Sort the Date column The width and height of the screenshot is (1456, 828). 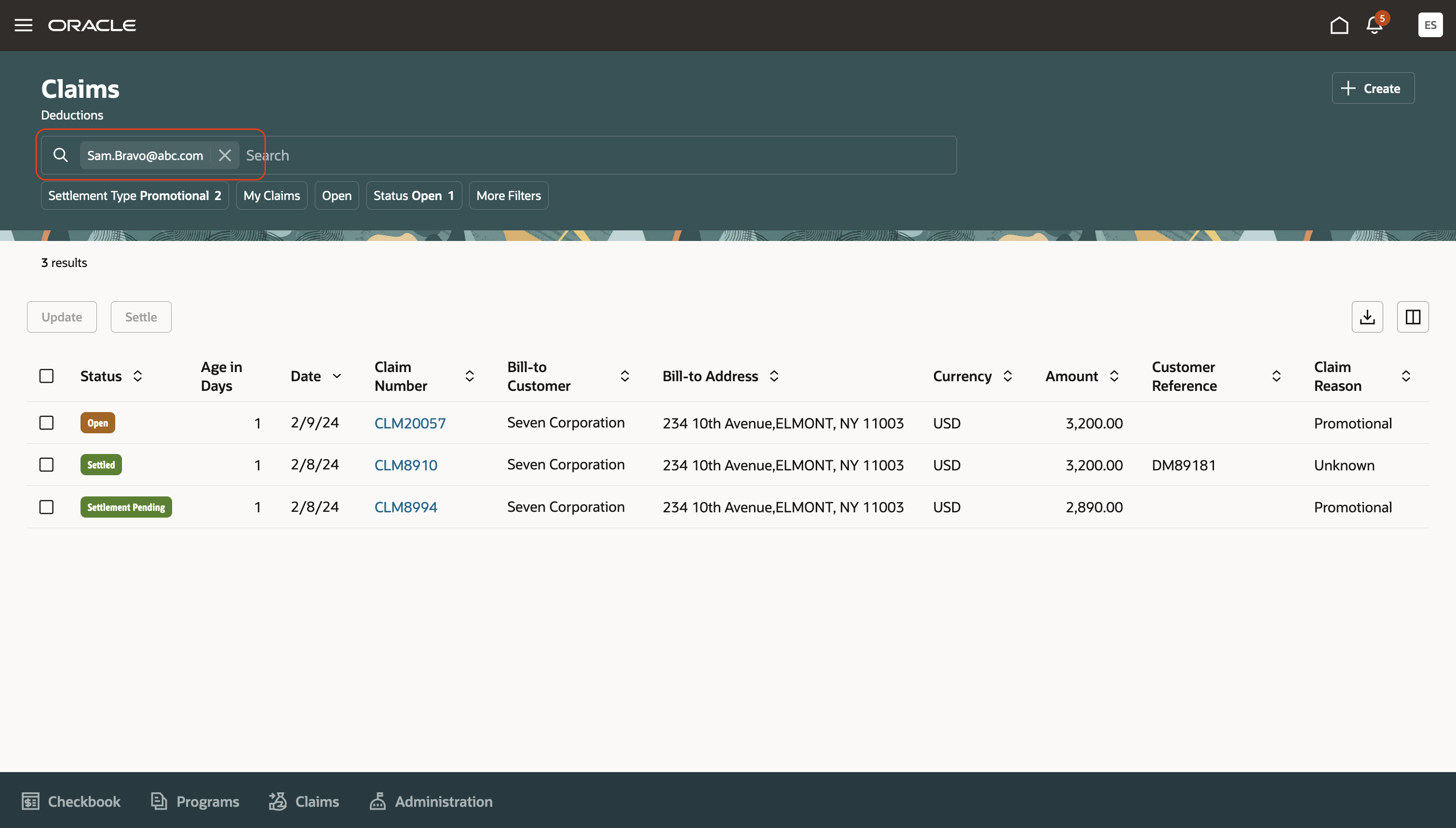pyautogui.click(x=337, y=376)
